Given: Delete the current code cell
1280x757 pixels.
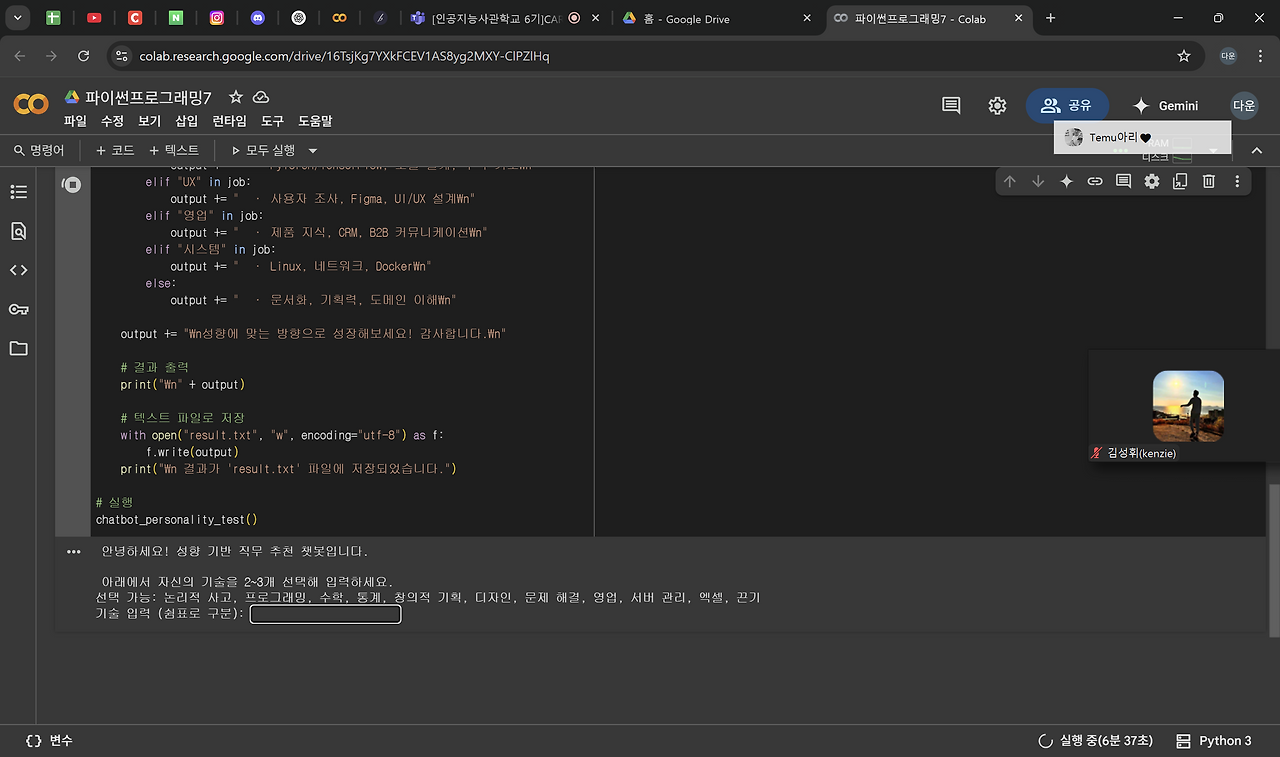Looking at the screenshot, I should [1208, 181].
